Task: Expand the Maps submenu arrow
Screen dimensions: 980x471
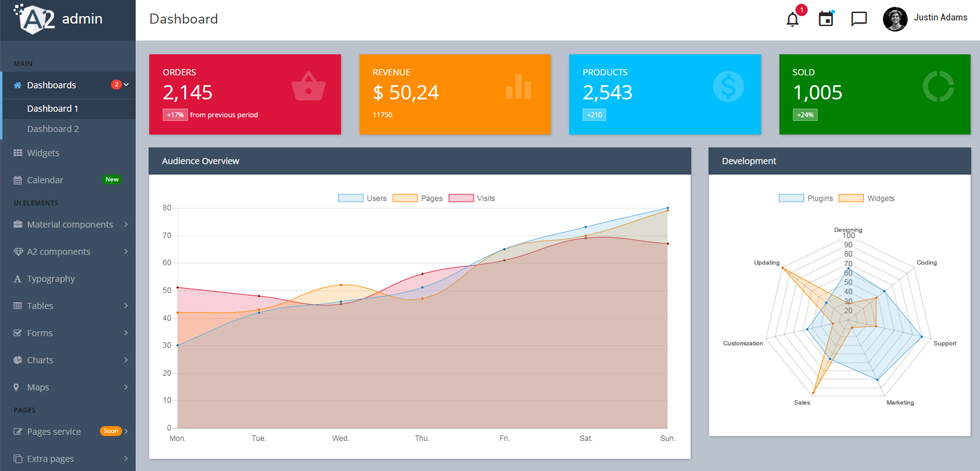Action: [x=126, y=387]
